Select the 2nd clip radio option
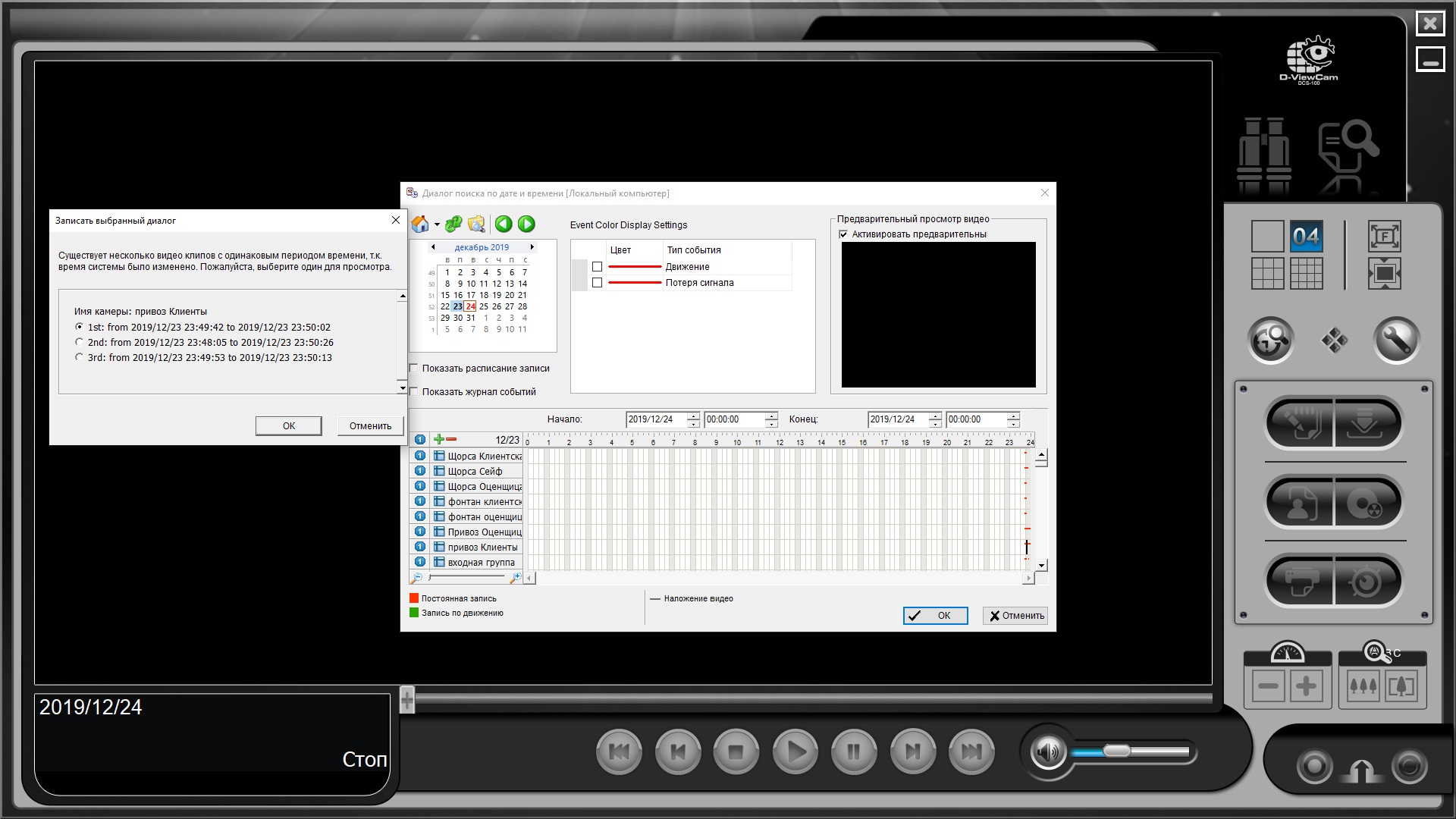 [x=80, y=342]
